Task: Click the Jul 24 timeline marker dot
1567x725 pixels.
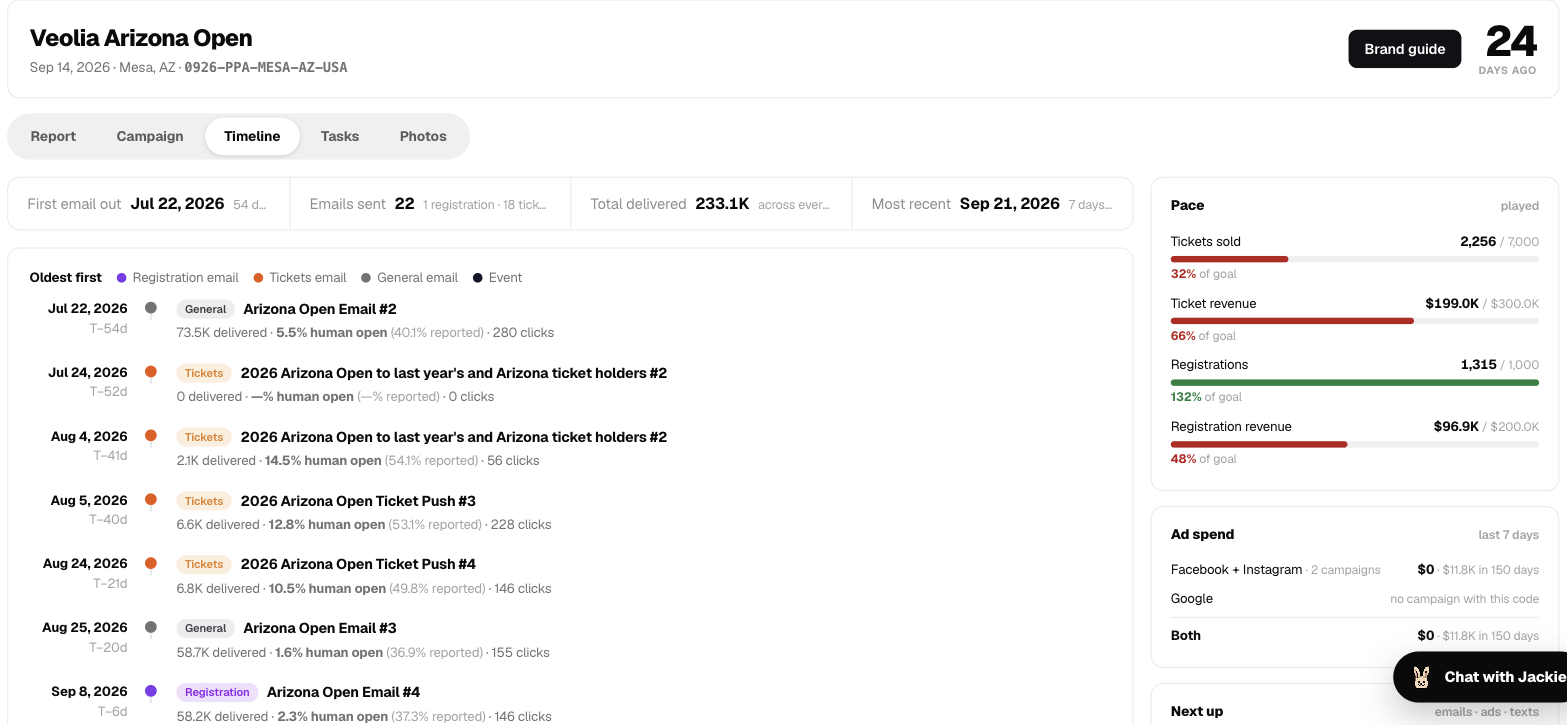Action: click(151, 372)
